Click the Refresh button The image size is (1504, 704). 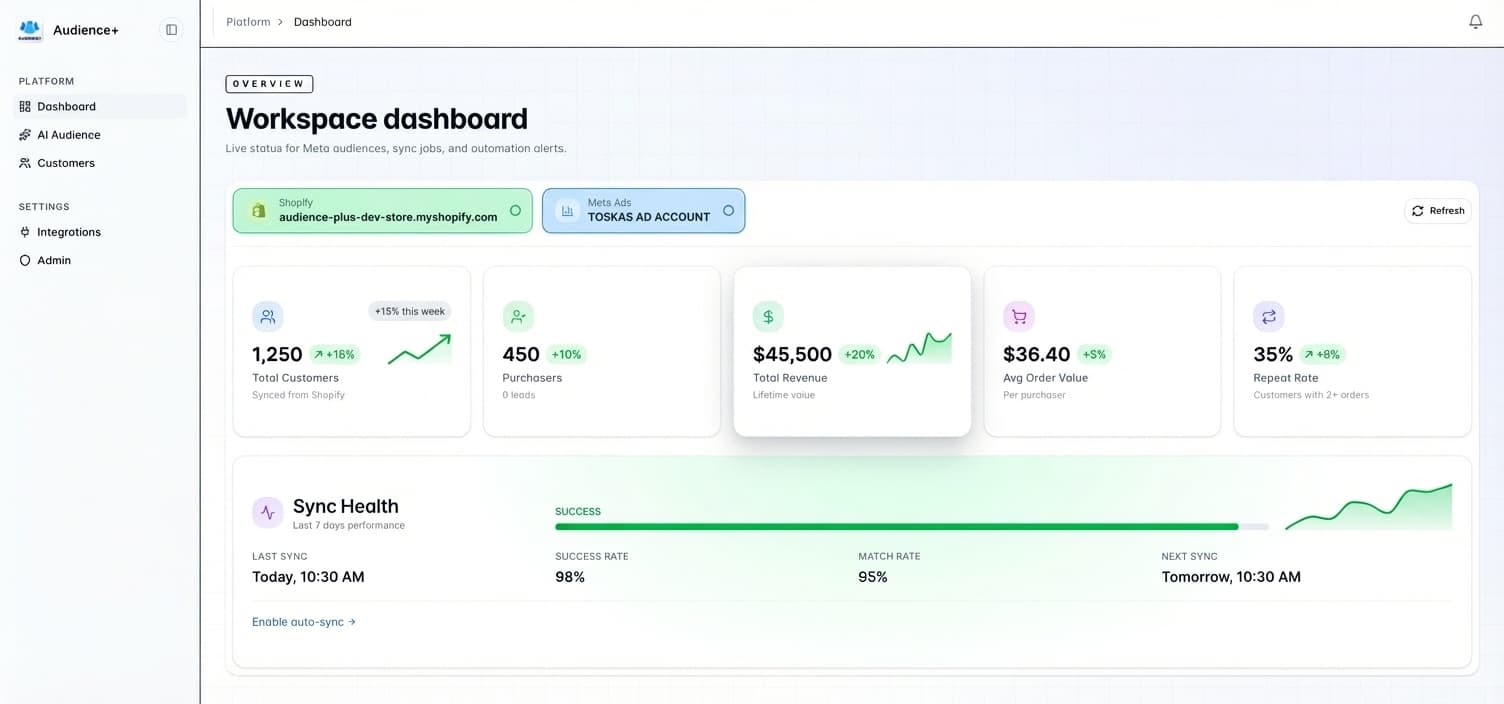click(x=1438, y=210)
